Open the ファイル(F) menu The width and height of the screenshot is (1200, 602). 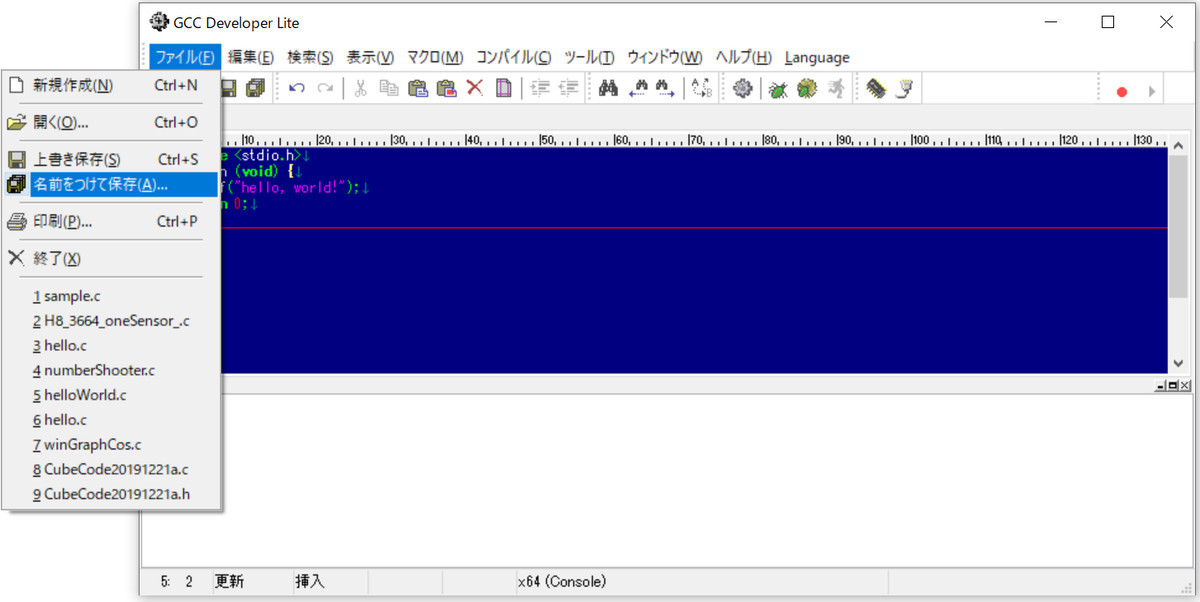(185, 57)
